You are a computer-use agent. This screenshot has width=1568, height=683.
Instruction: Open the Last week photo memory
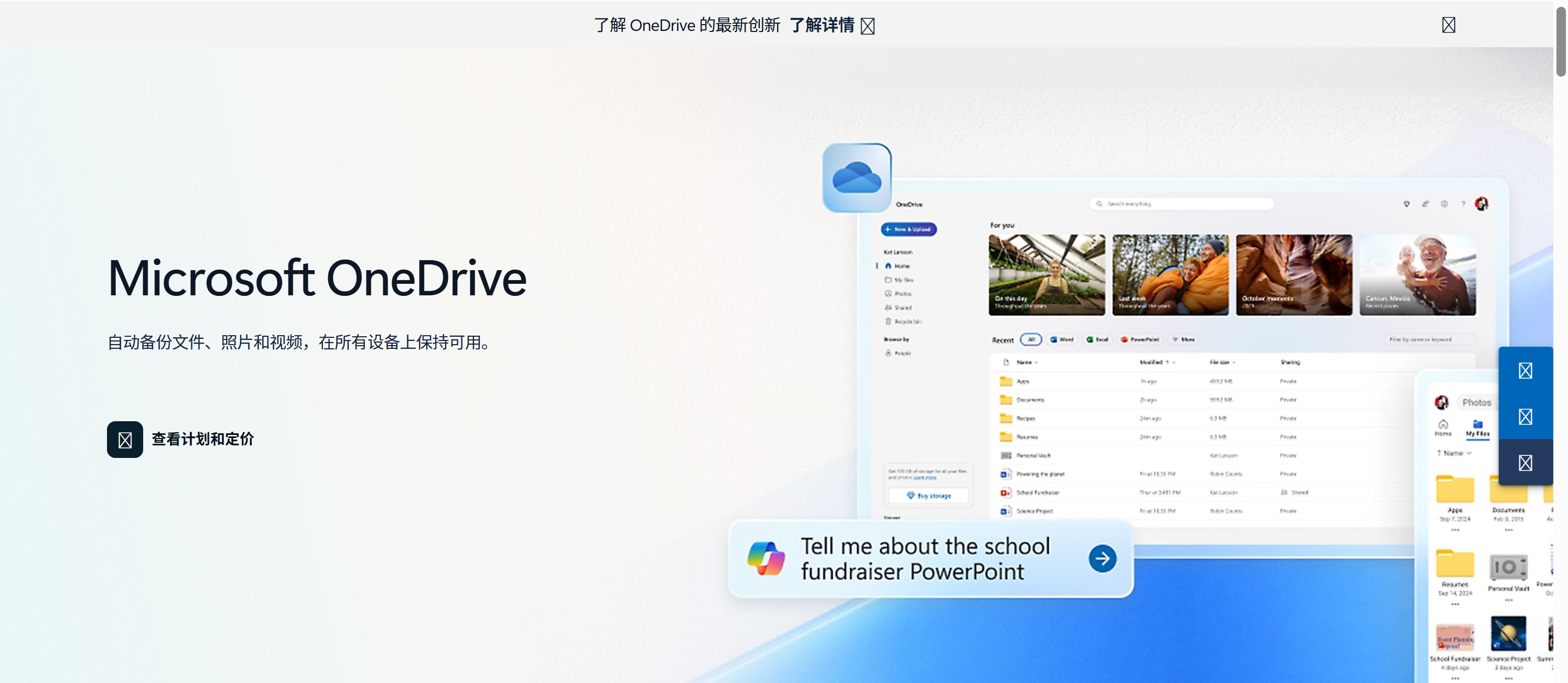[1170, 274]
